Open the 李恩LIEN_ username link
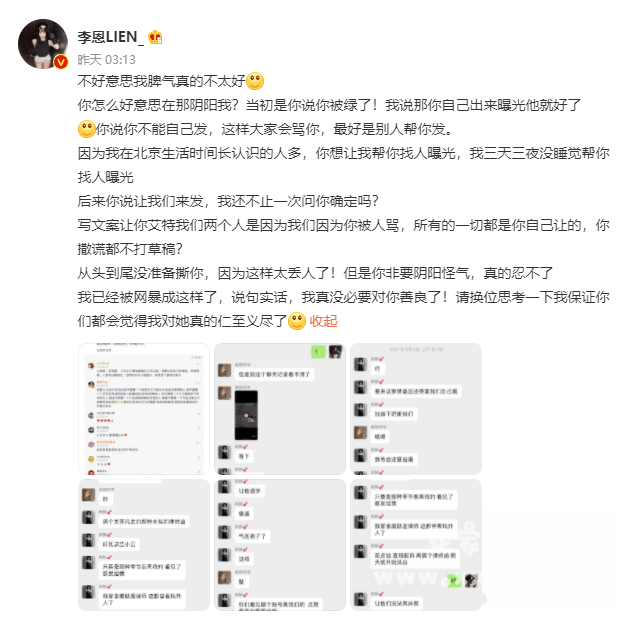 click(110, 37)
